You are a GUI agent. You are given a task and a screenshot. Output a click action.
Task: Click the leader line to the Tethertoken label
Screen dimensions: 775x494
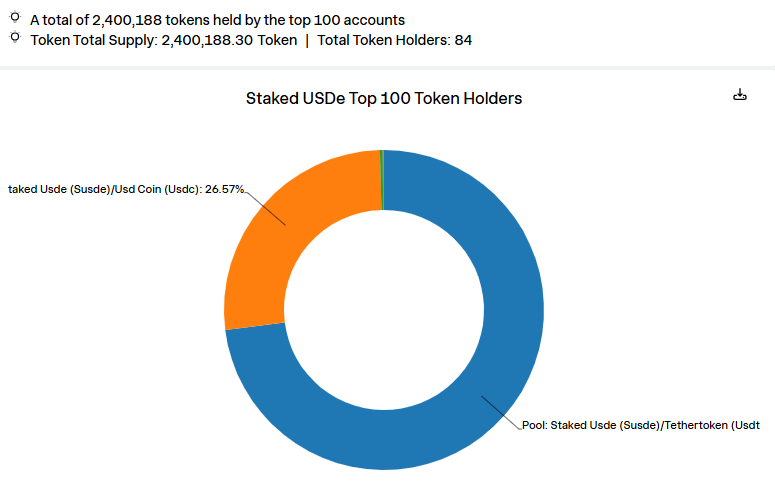(x=502, y=411)
